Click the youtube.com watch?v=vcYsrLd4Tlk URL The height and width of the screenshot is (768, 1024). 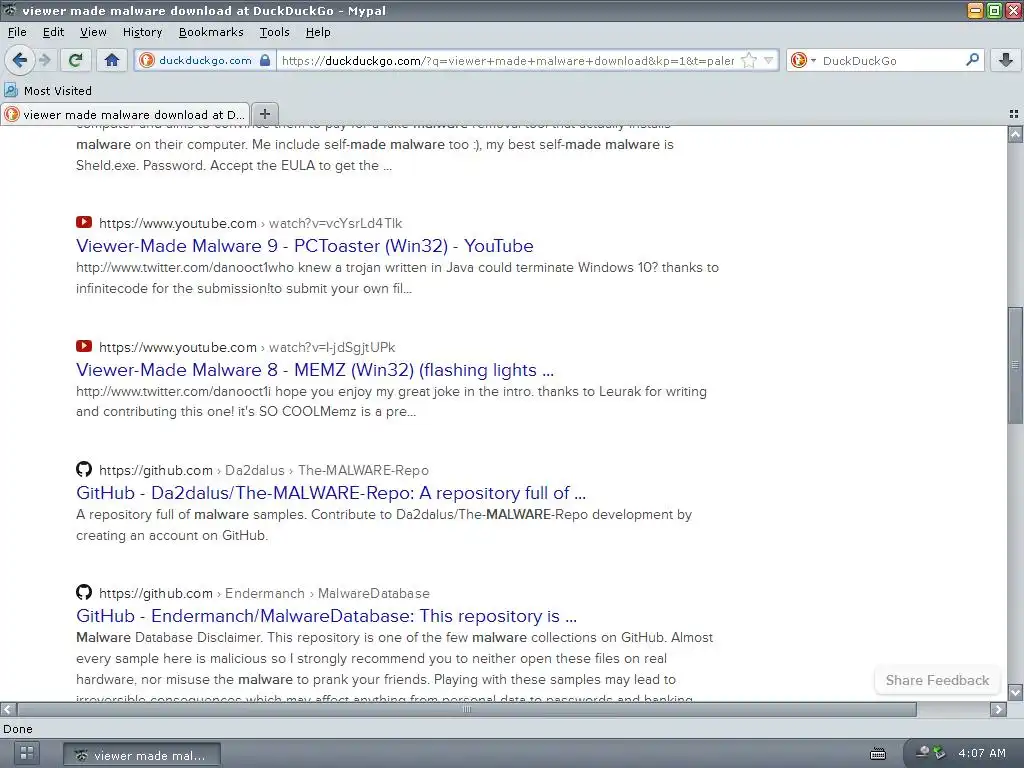[x=251, y=223]
